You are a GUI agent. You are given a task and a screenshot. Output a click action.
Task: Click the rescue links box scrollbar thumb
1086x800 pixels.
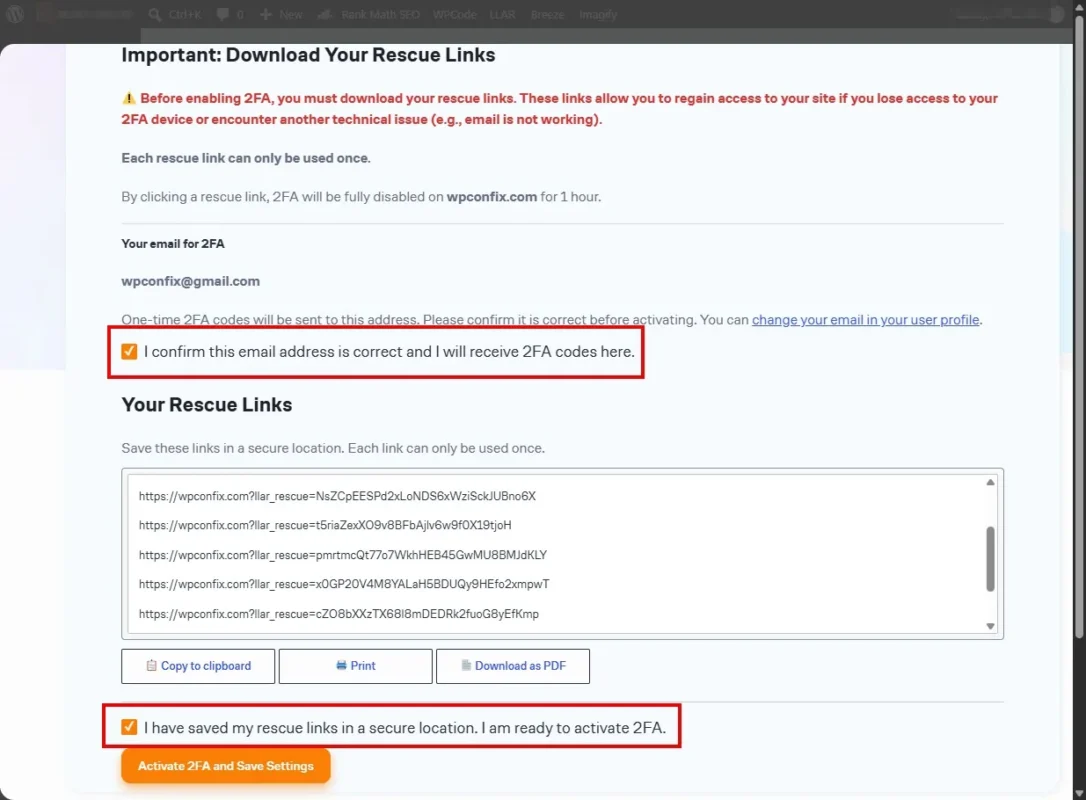(x=990, y=559)
